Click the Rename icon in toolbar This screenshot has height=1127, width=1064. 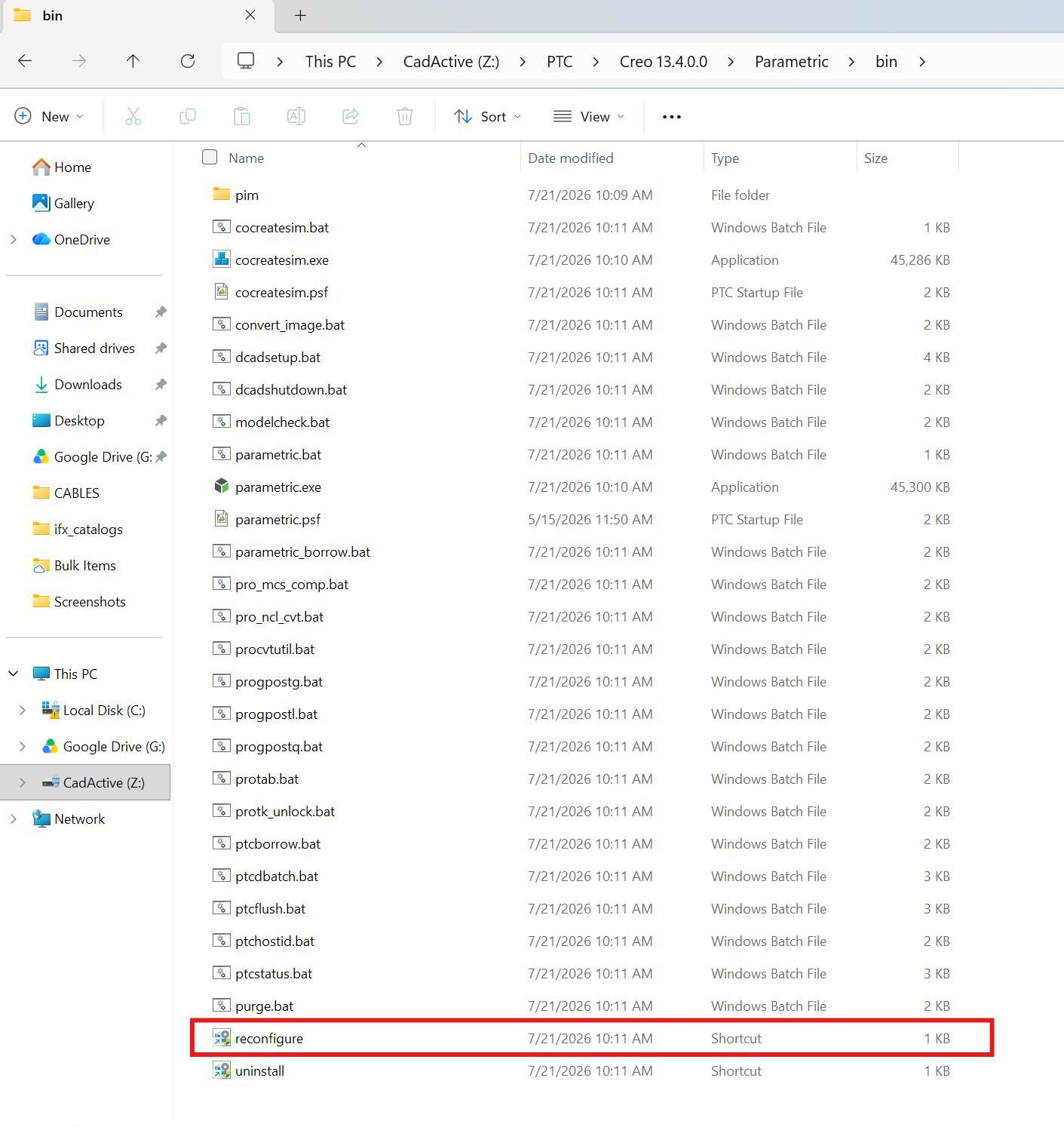tap(296, 116)
